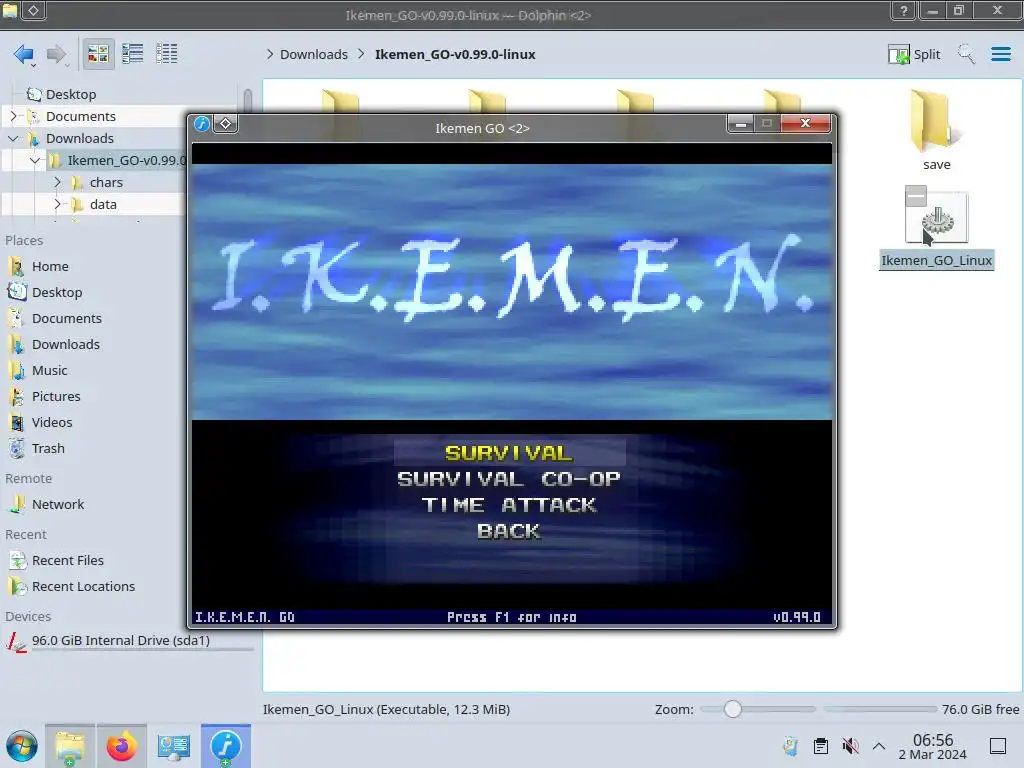Open Ikemen GO window menu icon
The width and height of the screenshot is (1024, 768).
coord(202,123)
